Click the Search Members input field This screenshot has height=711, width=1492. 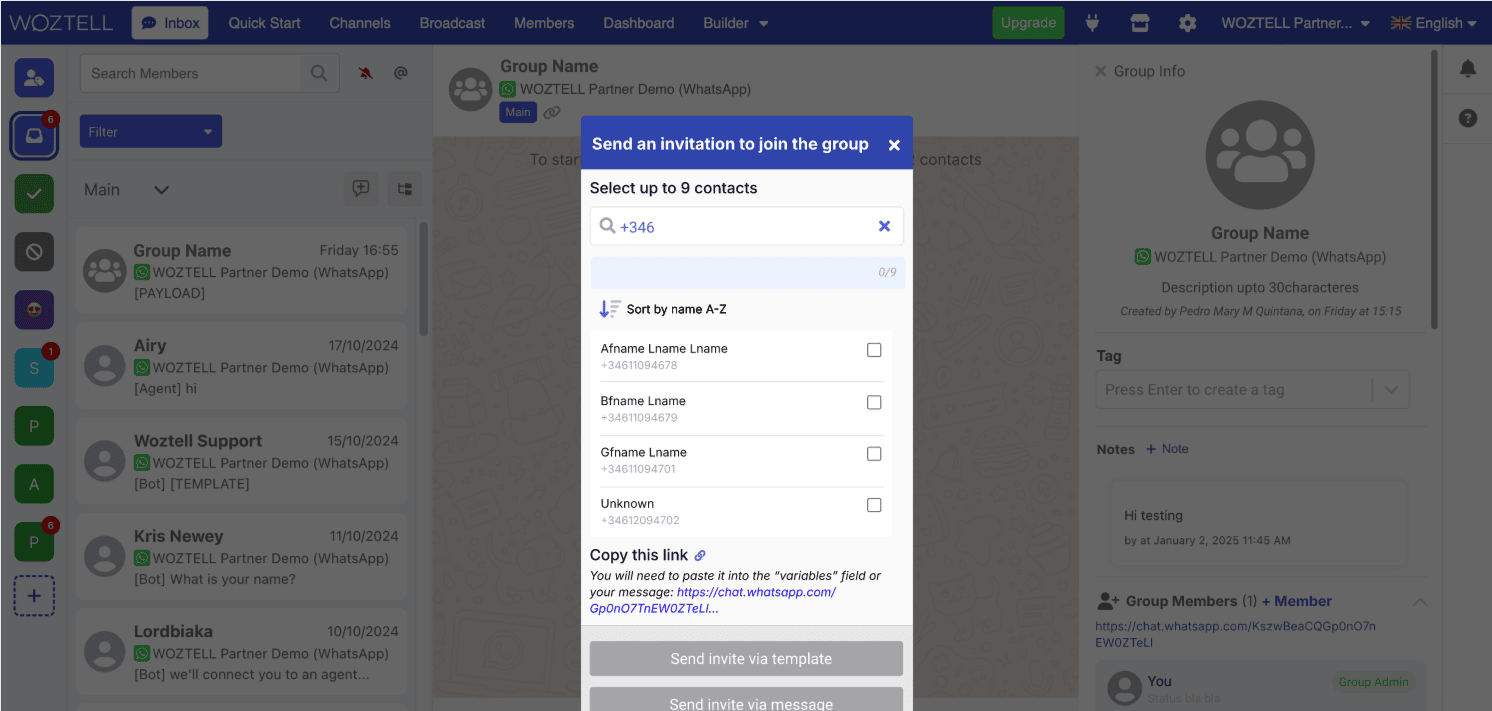[190, 73]
